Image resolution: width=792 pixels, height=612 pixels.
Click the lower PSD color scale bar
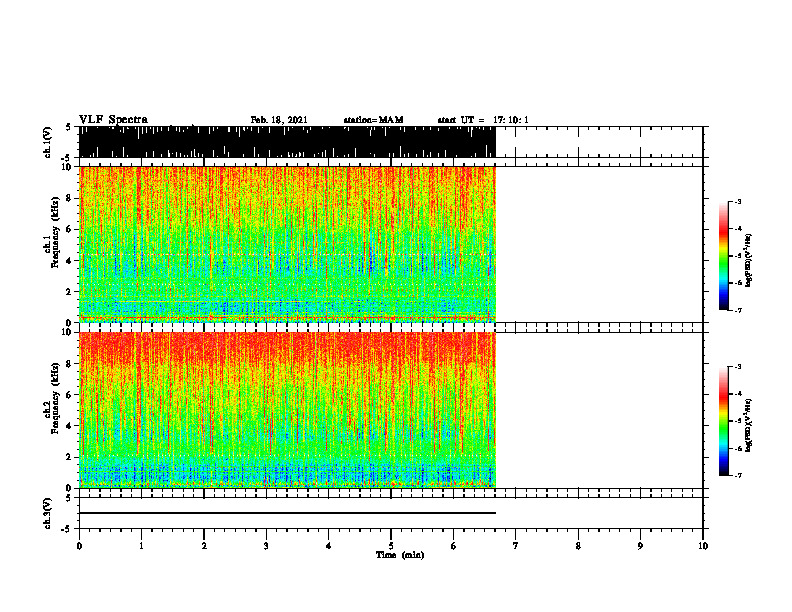tap(724, 421)
